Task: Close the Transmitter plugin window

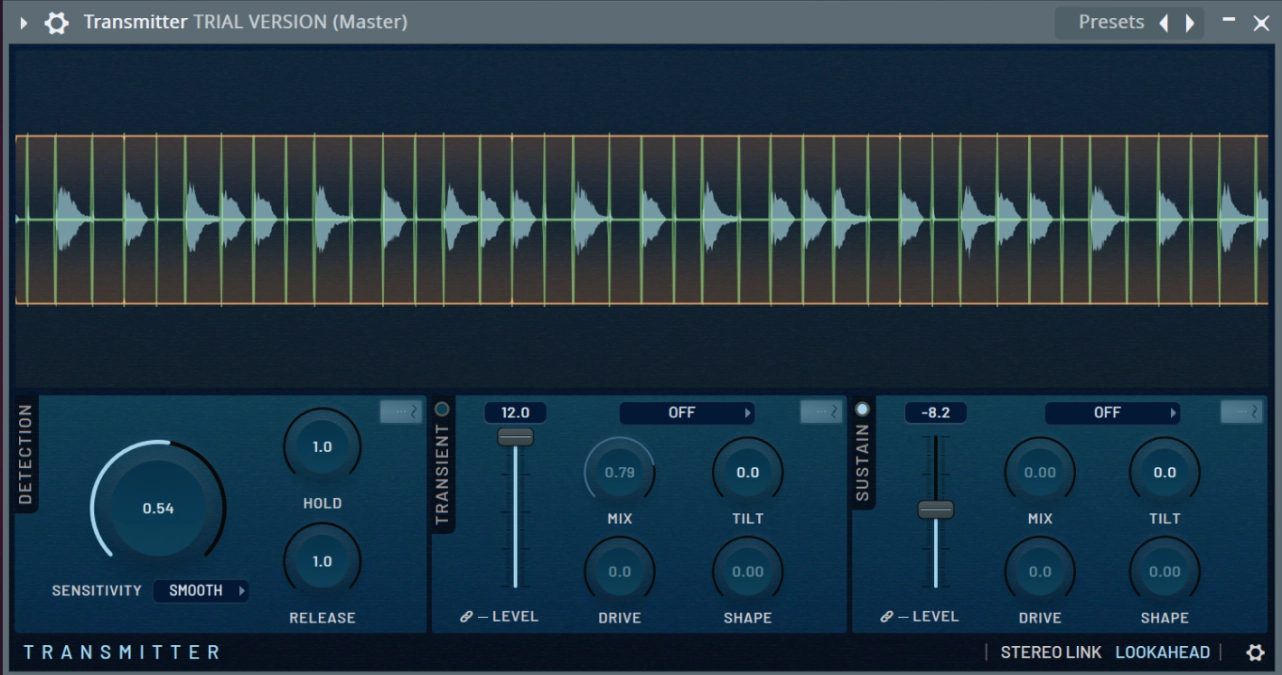Action: 1261,23
